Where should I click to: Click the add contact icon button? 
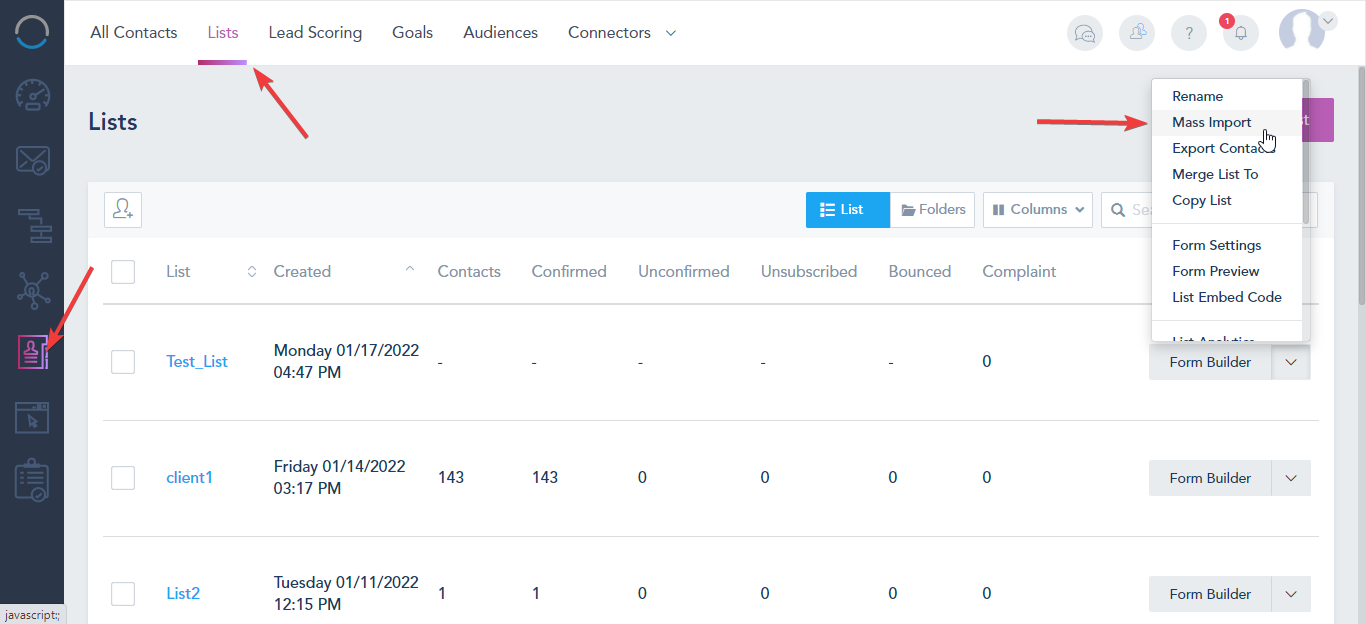pyautogui.click(x=123, y=209)
